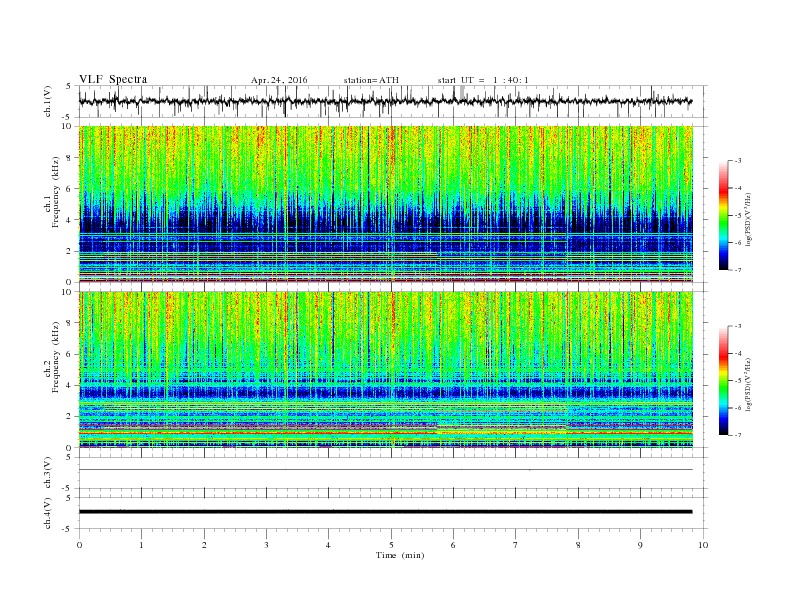Click the time axis tick label "8"
This screenshot has height=612, width=792.
tap(578, 545)
